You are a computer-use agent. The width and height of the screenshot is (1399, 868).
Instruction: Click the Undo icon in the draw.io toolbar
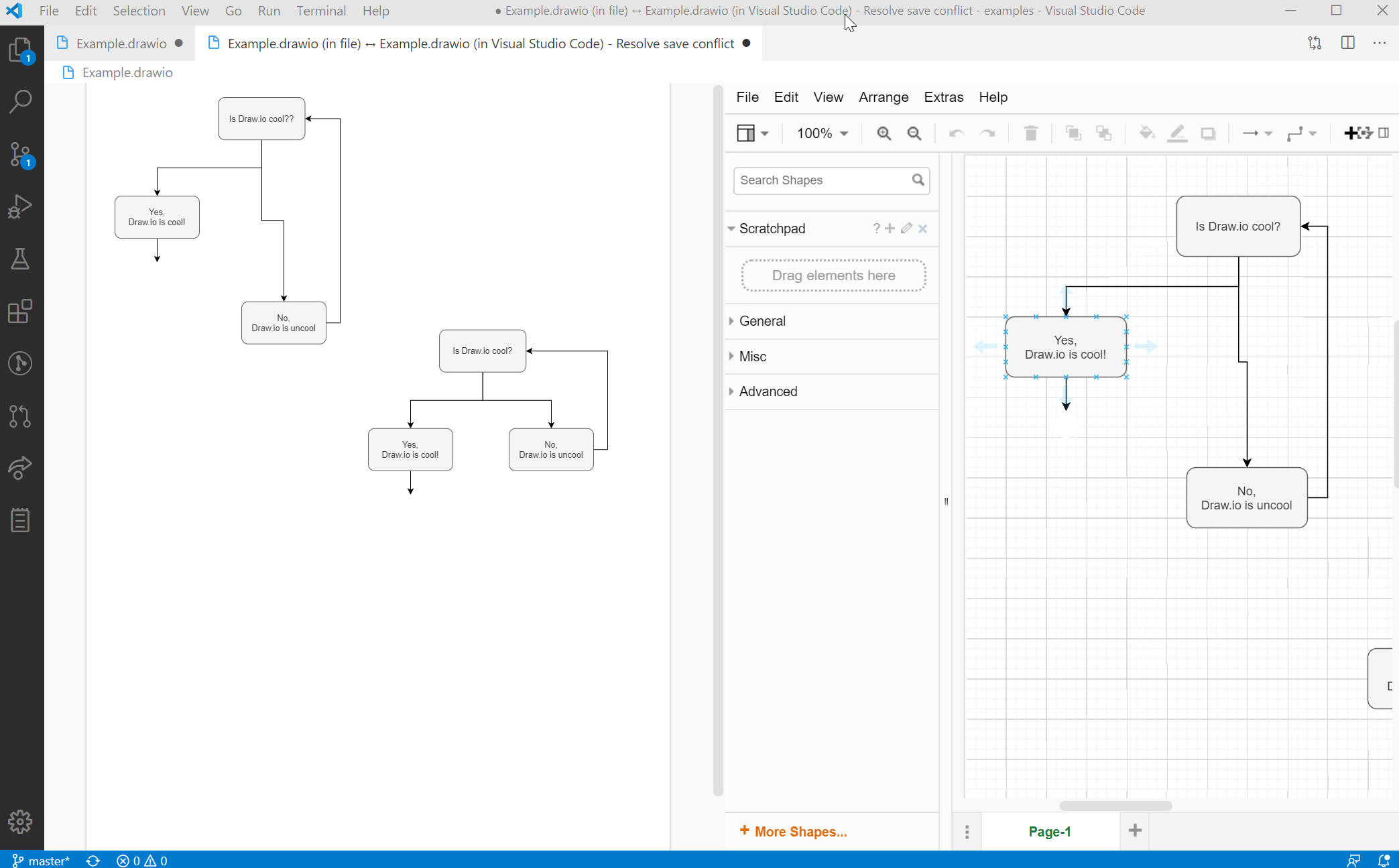pos(956,133)
